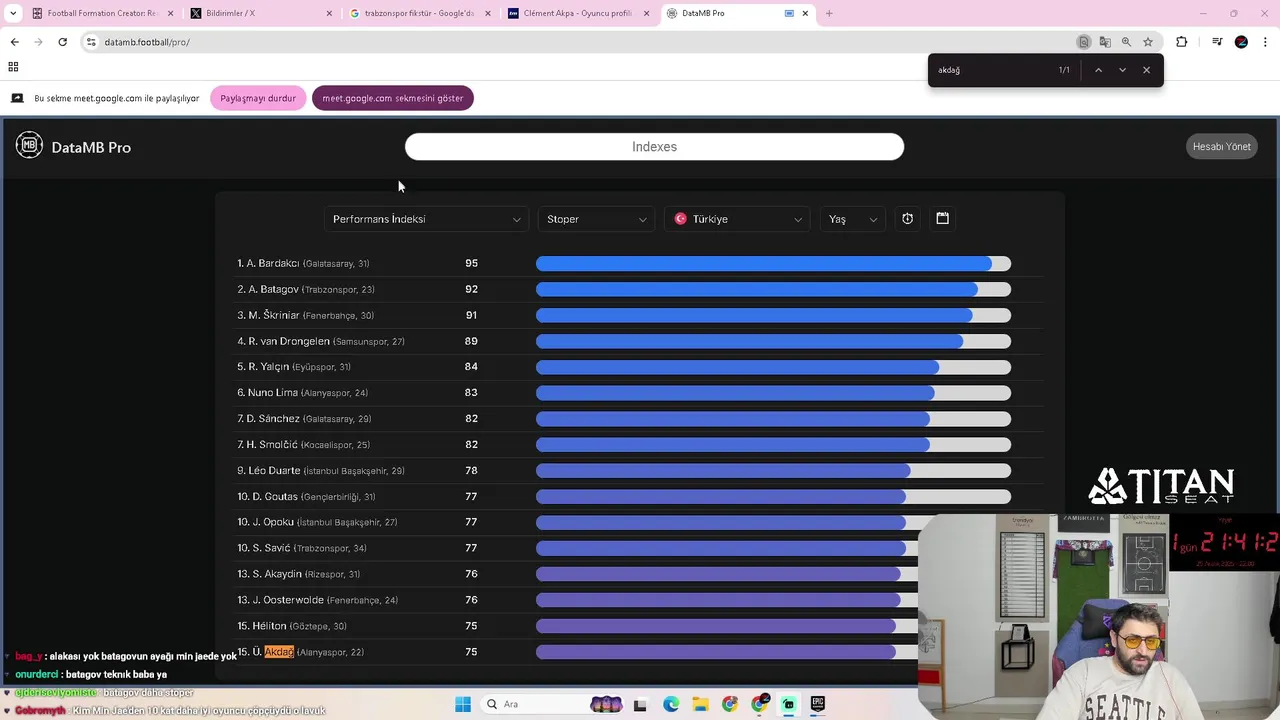Viewport: 1280px width, 720px height.
Task: Open the Performans İndeksi dropdown
Action: [427, 219]
